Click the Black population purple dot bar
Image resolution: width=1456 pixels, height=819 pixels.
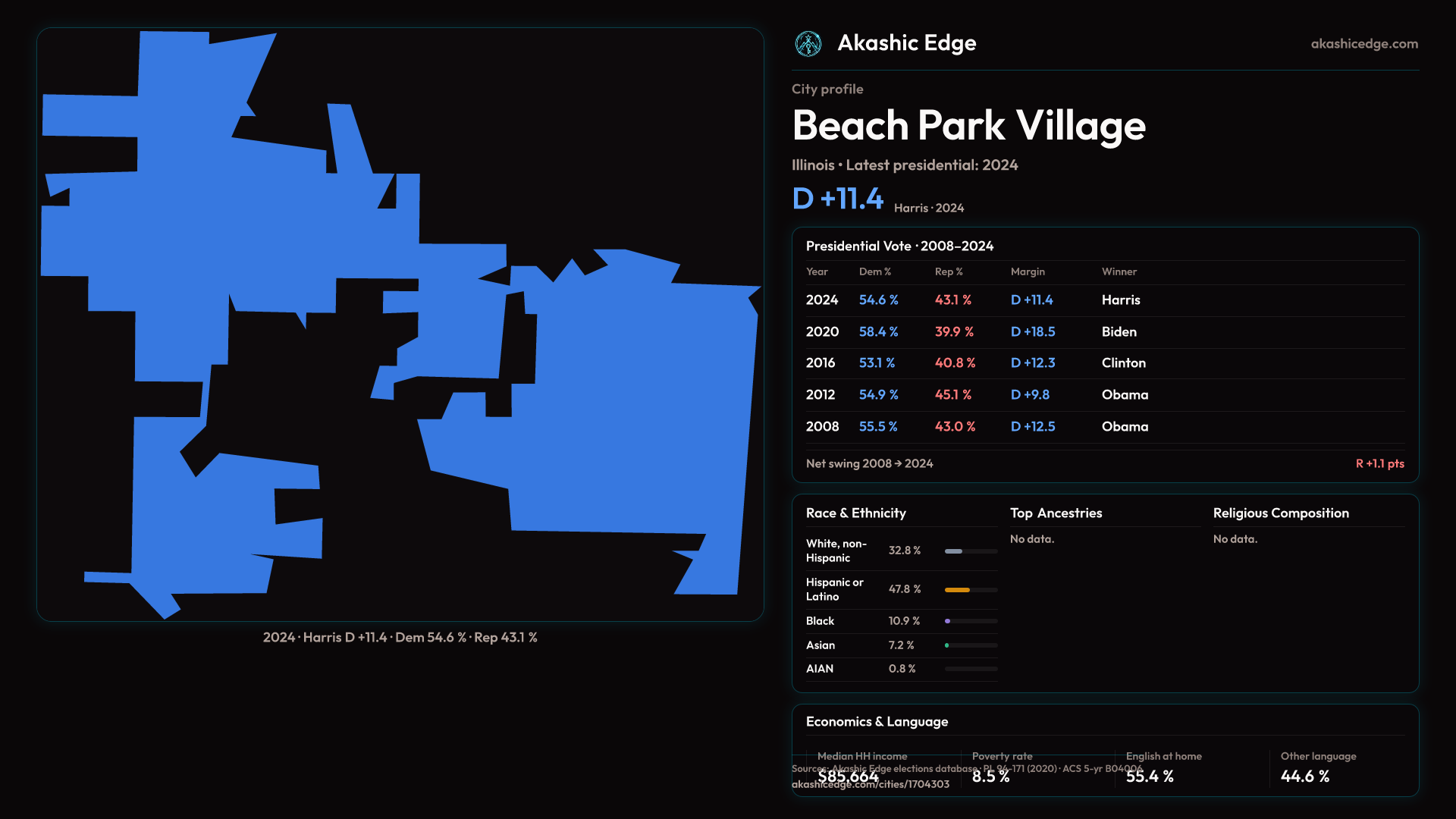[948, 621]
